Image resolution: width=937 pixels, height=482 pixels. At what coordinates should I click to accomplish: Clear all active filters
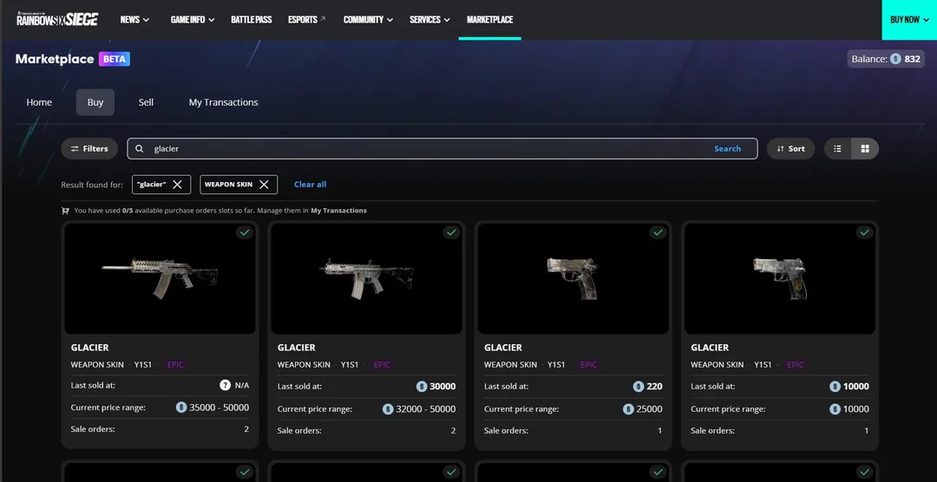tap(310, 185)
